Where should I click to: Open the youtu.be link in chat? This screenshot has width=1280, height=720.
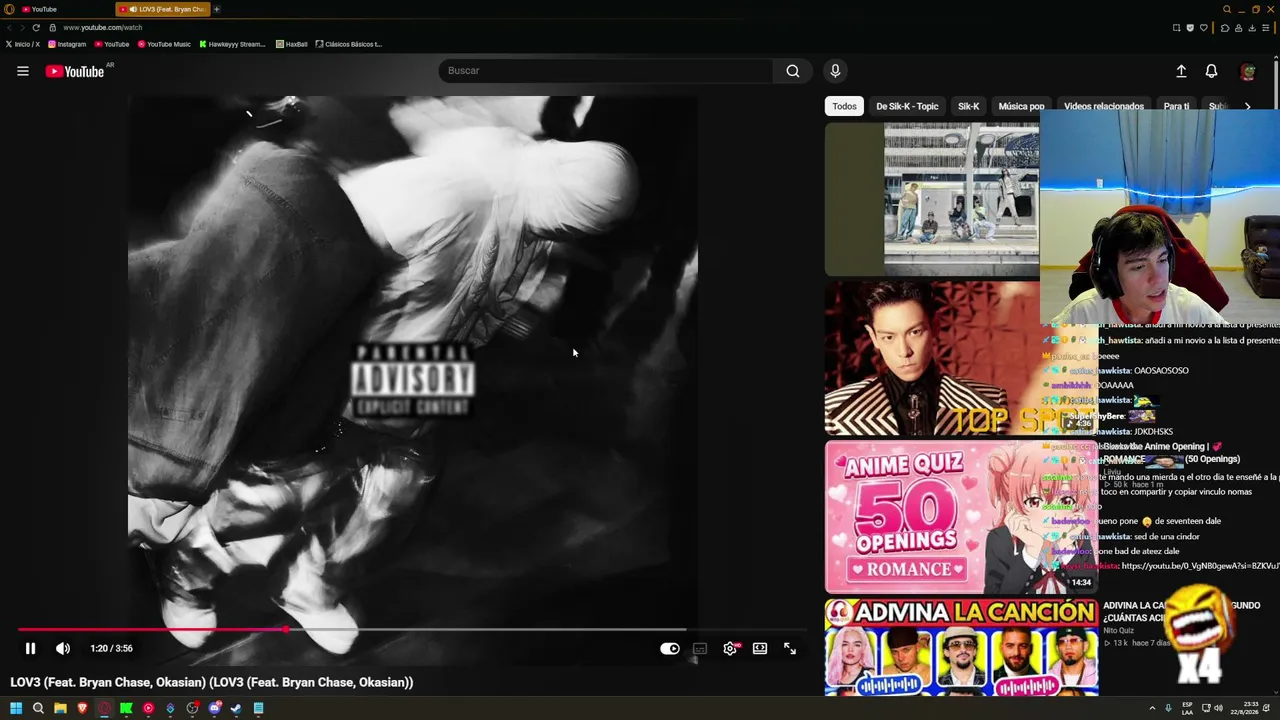[x=1200, y=566]
